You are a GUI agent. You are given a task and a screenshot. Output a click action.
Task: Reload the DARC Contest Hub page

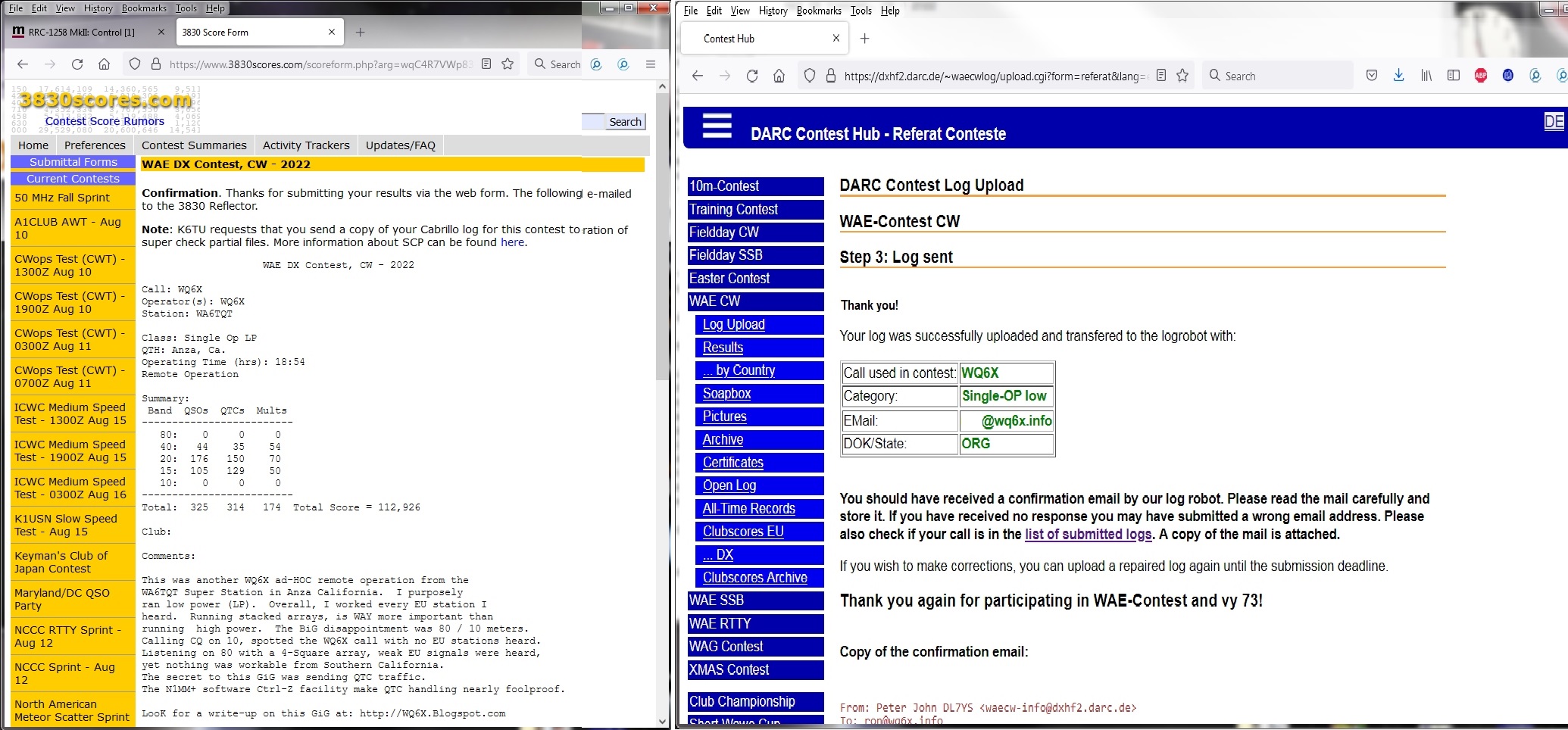tap(752, 76)
